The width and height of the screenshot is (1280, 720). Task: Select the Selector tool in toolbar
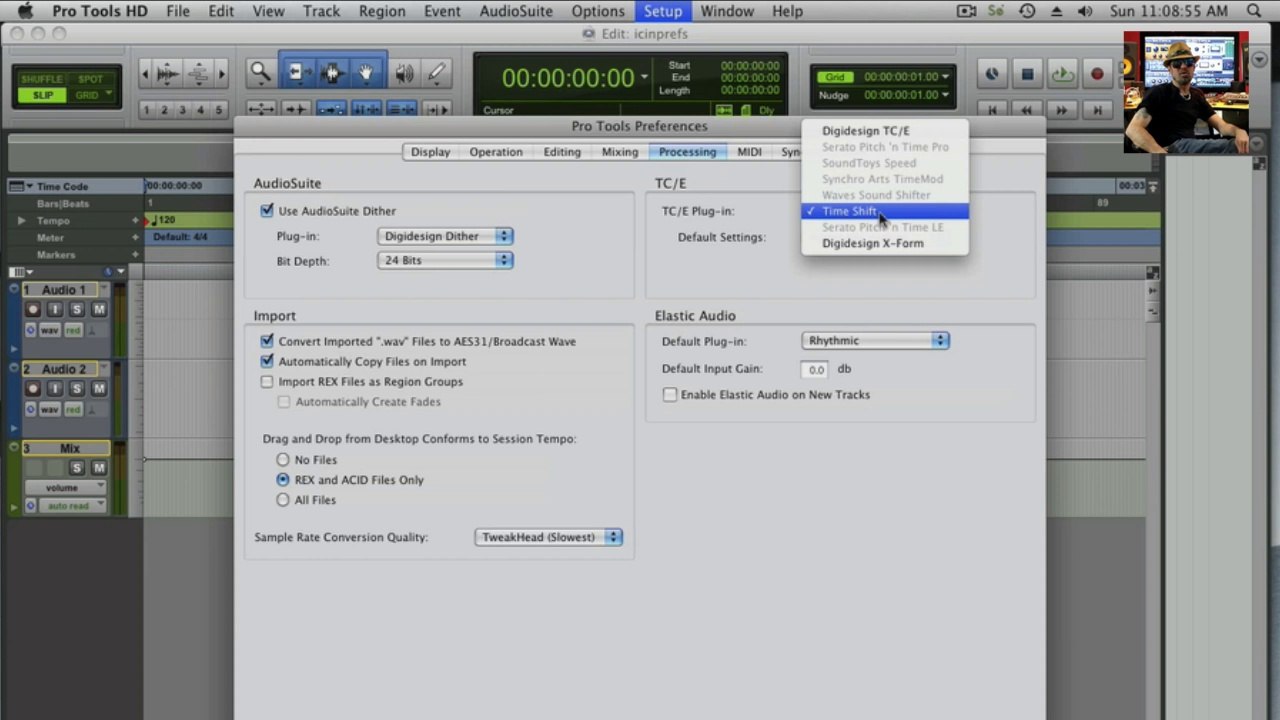point(332,72)
